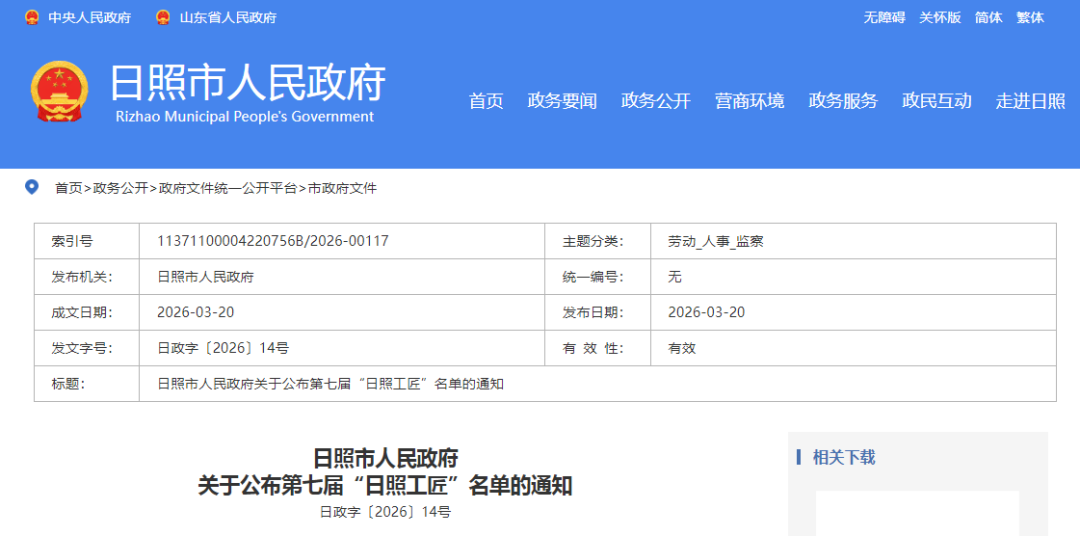1080x536 pixels.
Task: Open the 中央人民政府 link
Action: pyautogui.click(x=89, y=18)
